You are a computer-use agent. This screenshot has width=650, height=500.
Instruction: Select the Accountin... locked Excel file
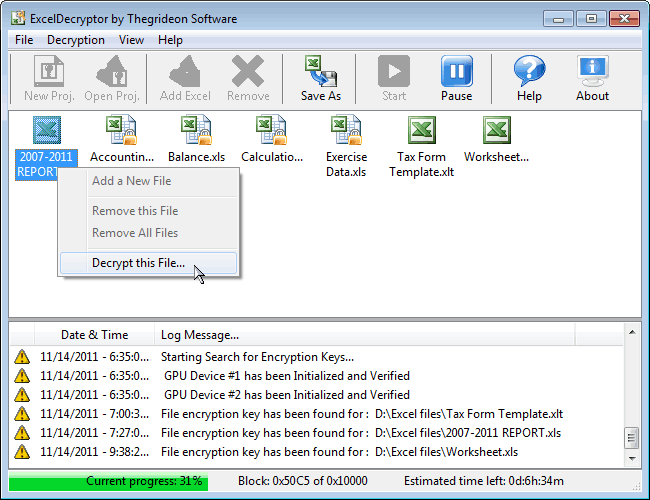pyautogui.click(x=121, y=130)
